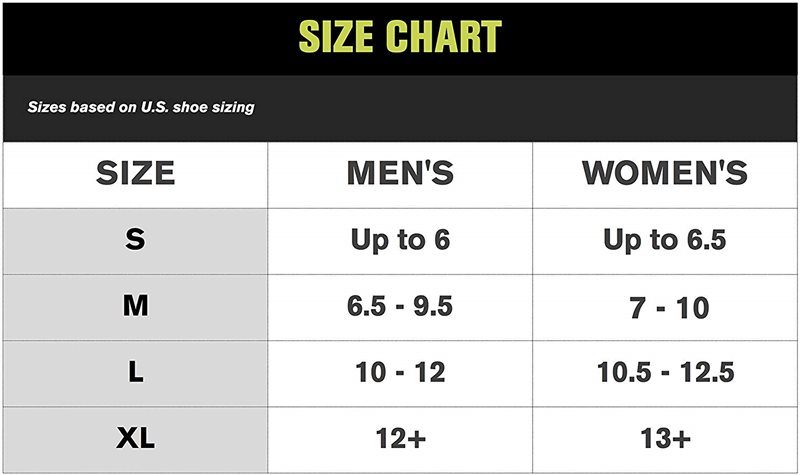The image size is (800, 475).
Task: Click the men's '12+' cell
Action: click(x=400, y=439)
